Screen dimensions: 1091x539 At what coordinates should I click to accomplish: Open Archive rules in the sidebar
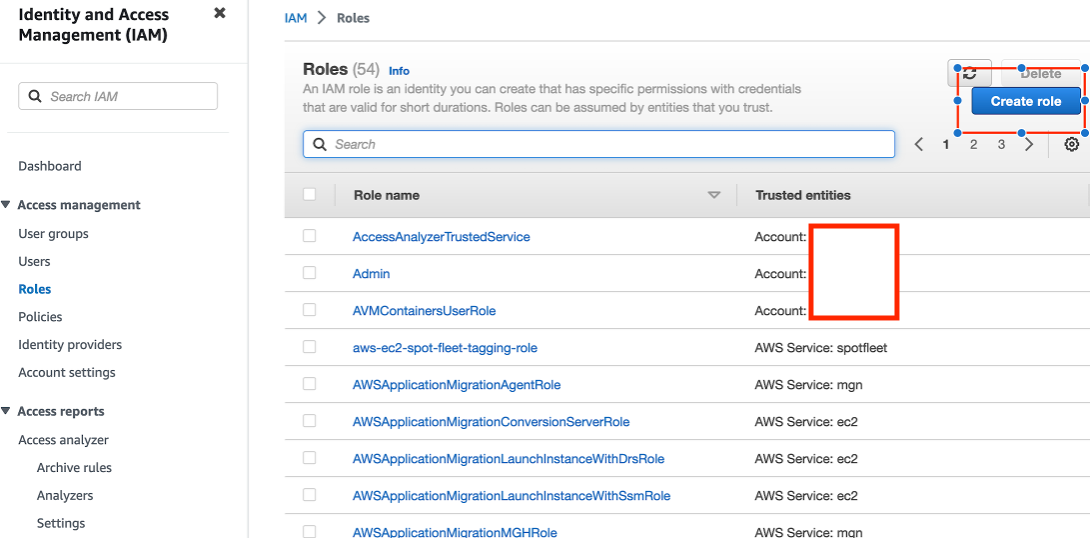[74, 468]
